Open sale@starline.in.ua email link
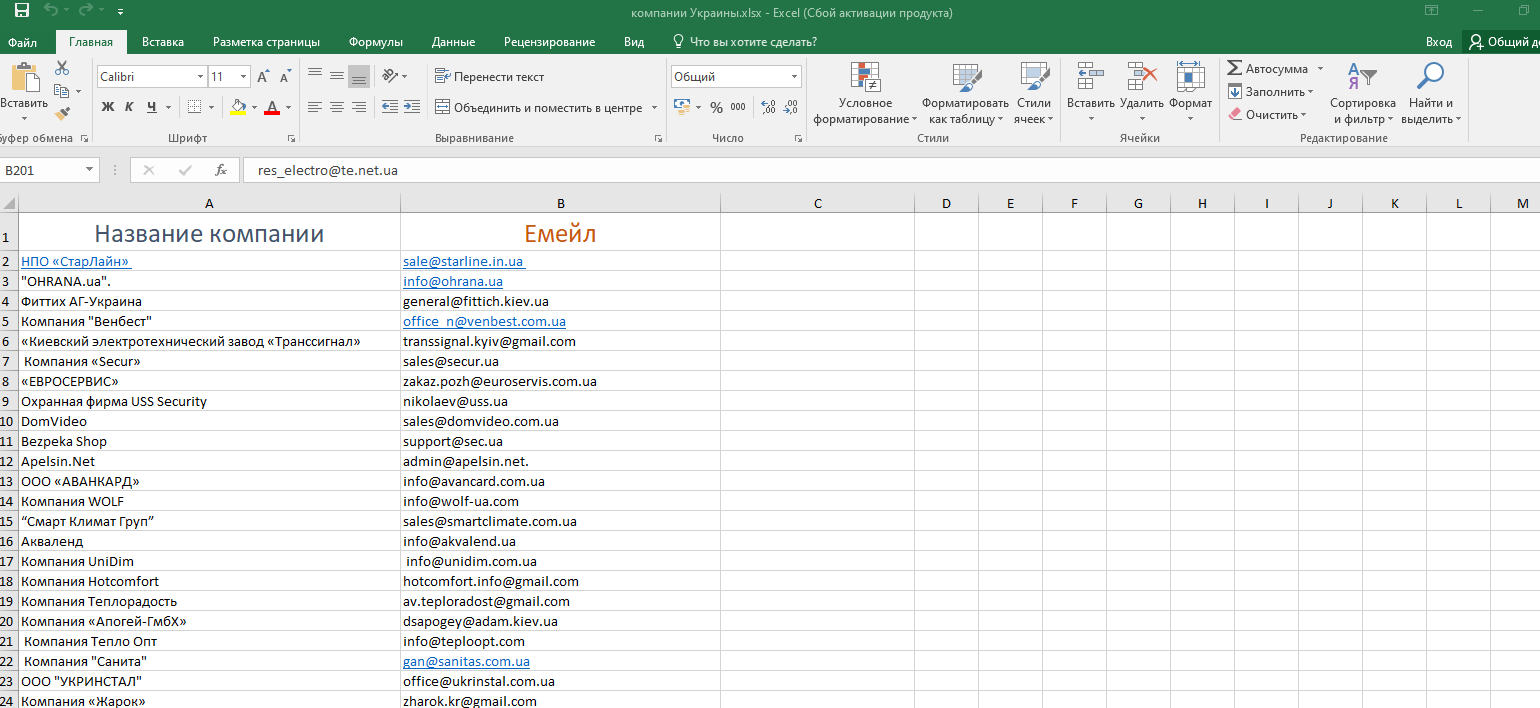The image size is (1540, 708). click(463, 261)
